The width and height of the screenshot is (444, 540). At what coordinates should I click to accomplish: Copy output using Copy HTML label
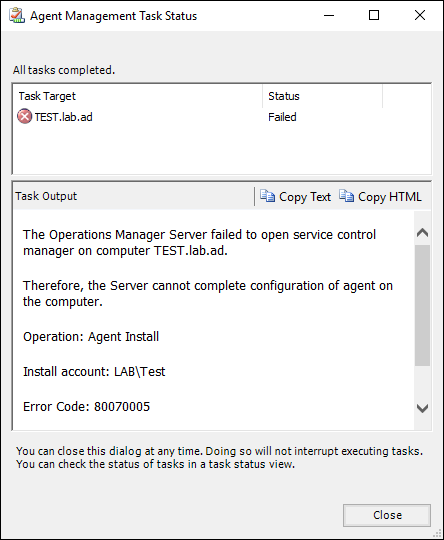point(390,197)
